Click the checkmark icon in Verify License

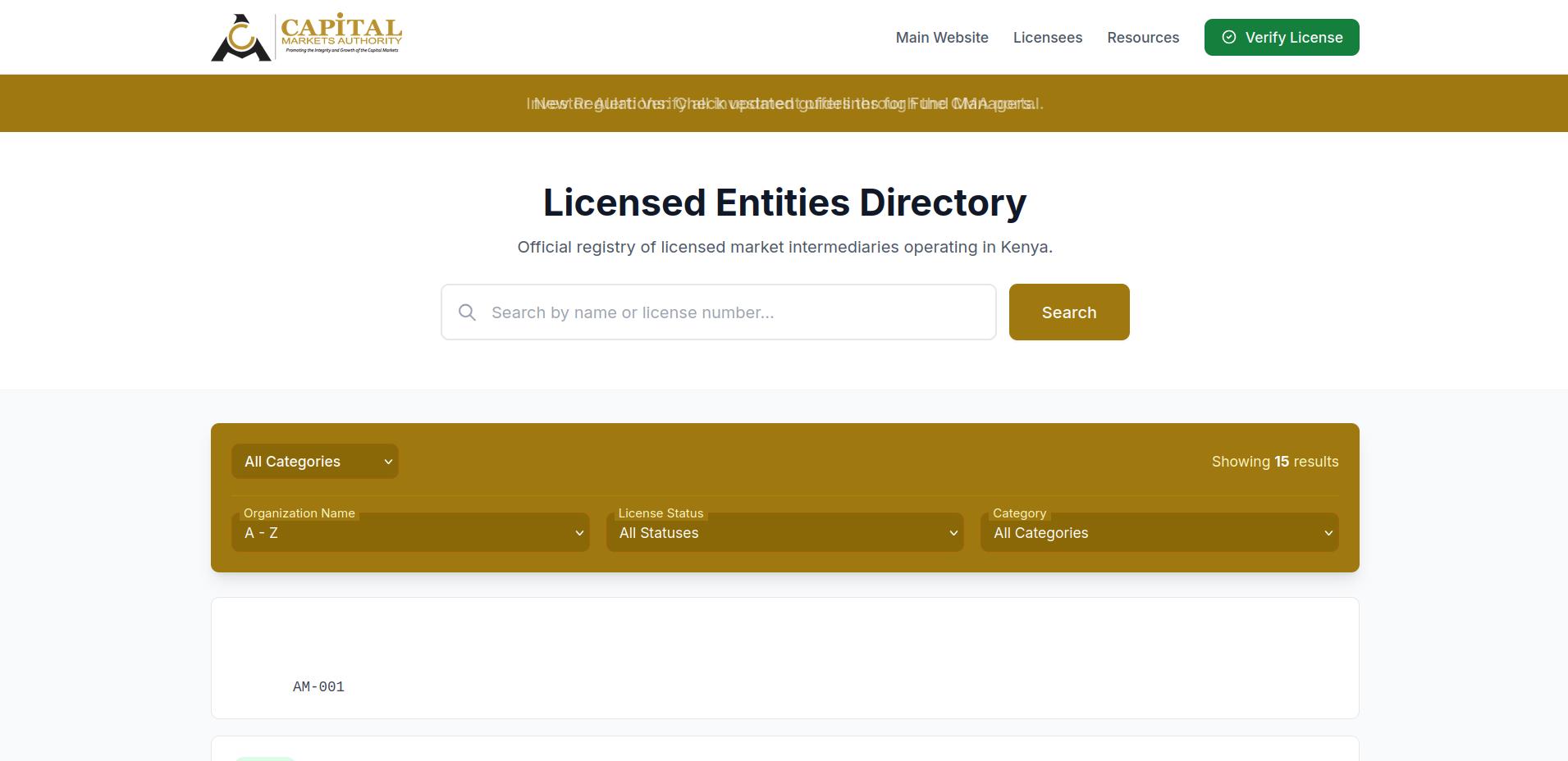pos(1228,37)
